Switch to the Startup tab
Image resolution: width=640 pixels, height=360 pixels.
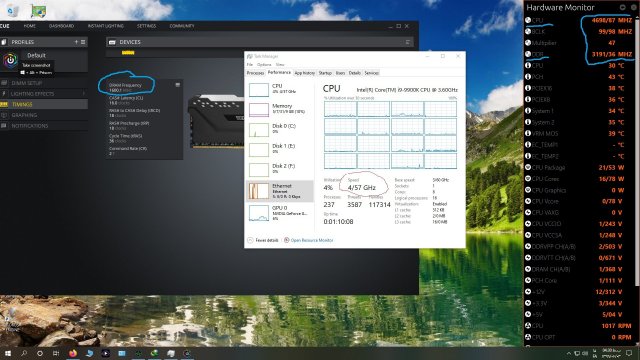pyautogui.click(x=325, y=73)
